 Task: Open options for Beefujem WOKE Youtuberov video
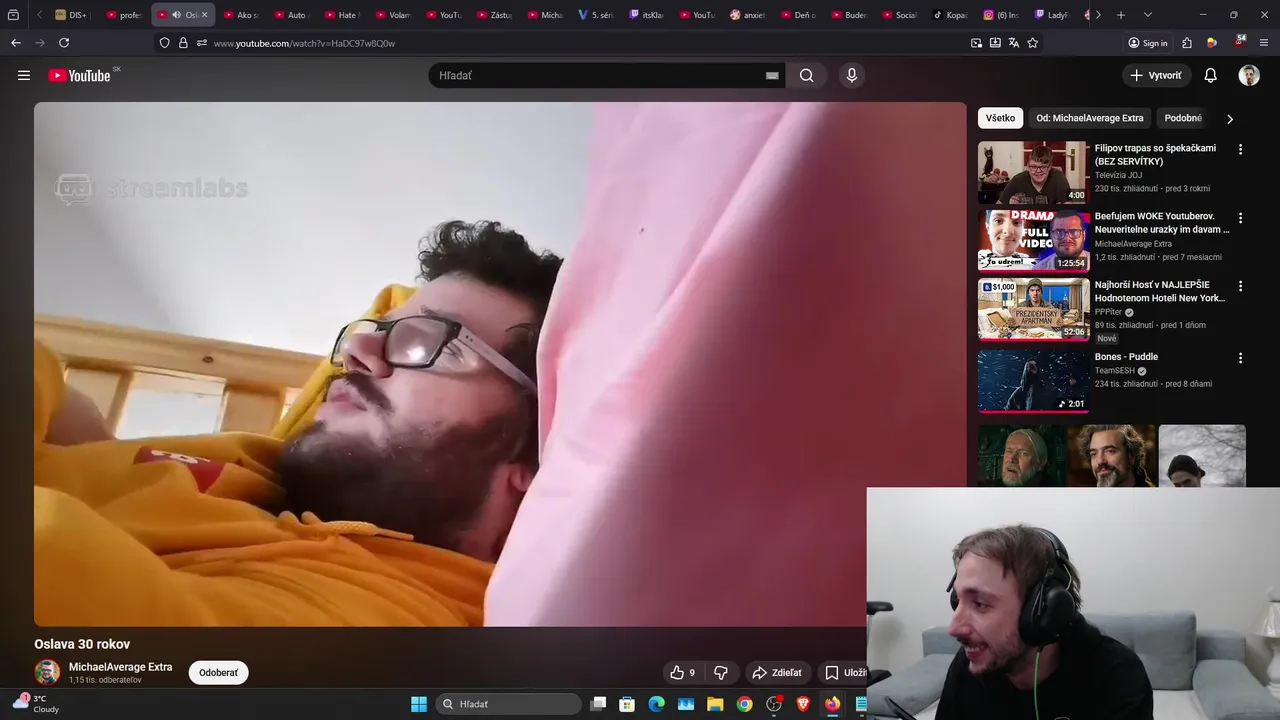[1240, 217]
